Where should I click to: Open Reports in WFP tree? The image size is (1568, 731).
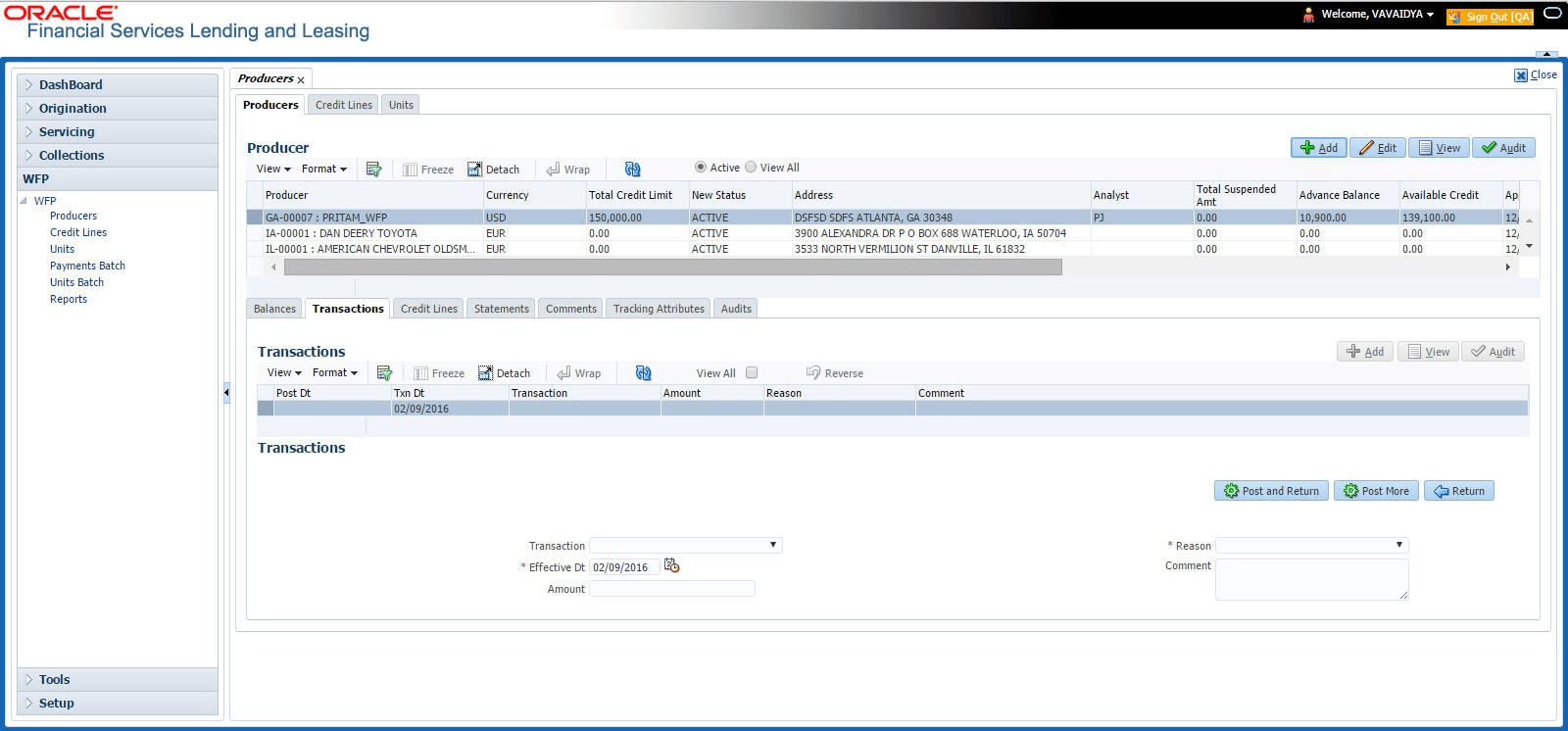(69, 299)
